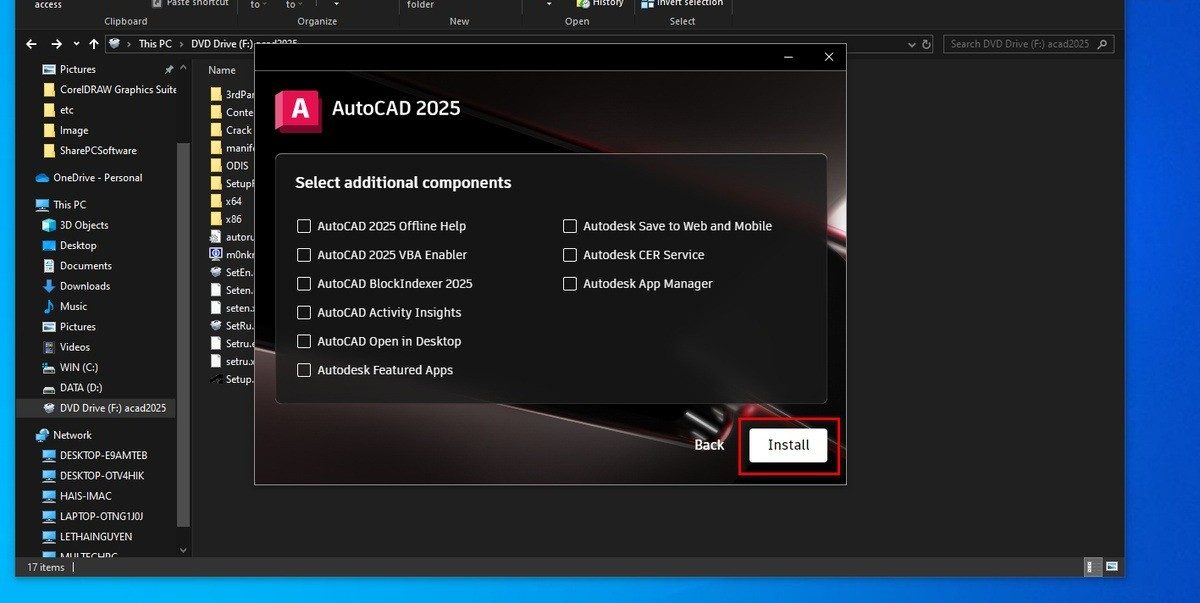This screenshot has width=1200, height=603.
Task: Open the Crack folder
Action: (x=238, y=129)
